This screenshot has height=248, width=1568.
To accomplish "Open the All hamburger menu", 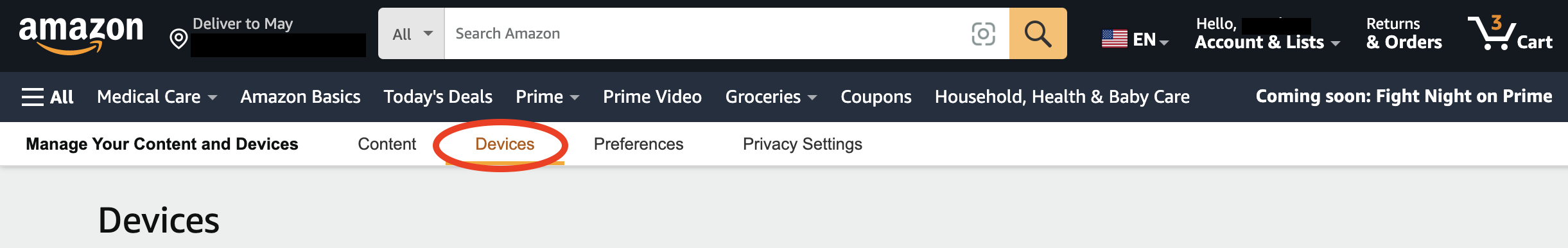I will 48,96.
